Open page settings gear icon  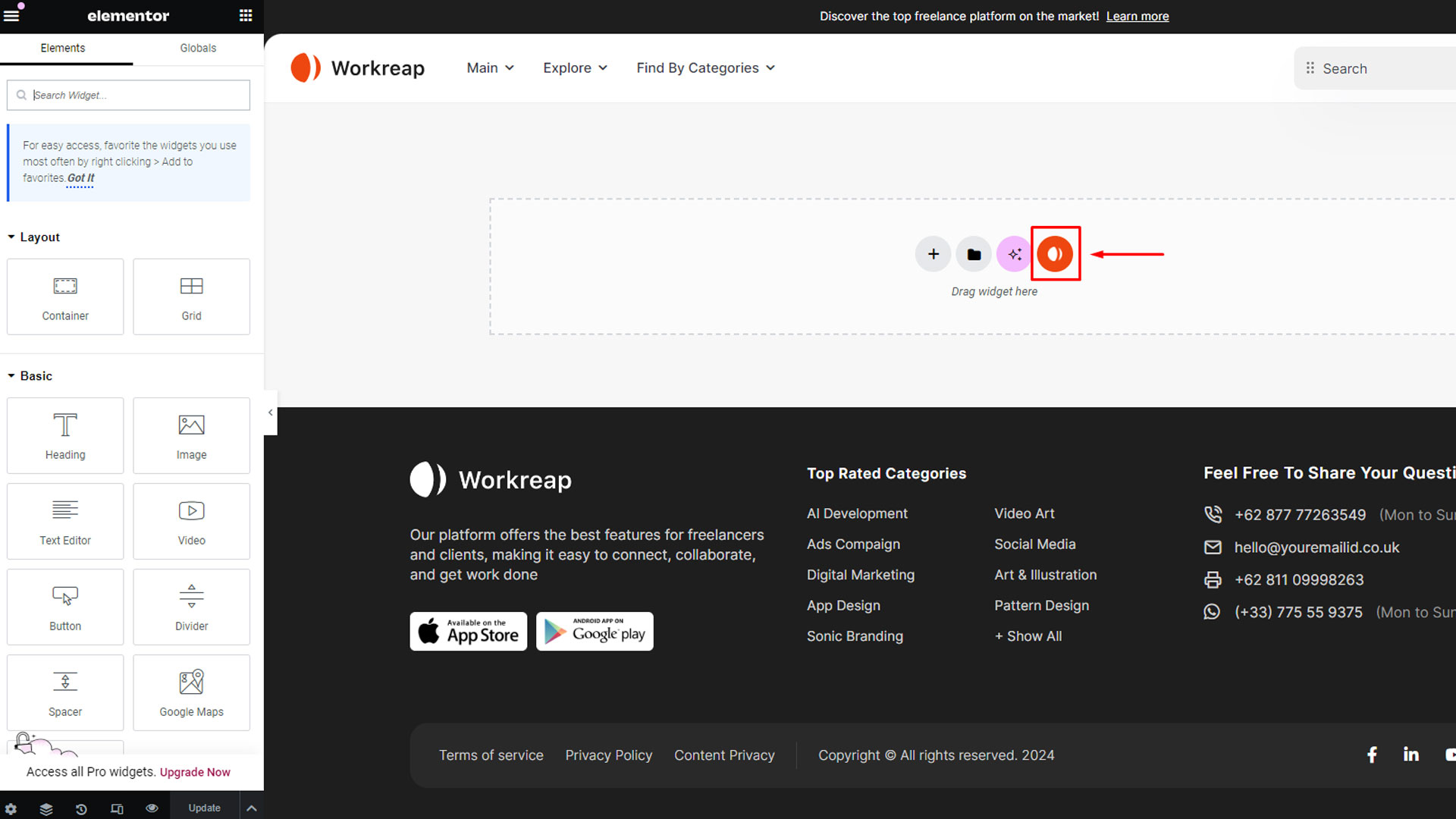[x=11, y=808]
